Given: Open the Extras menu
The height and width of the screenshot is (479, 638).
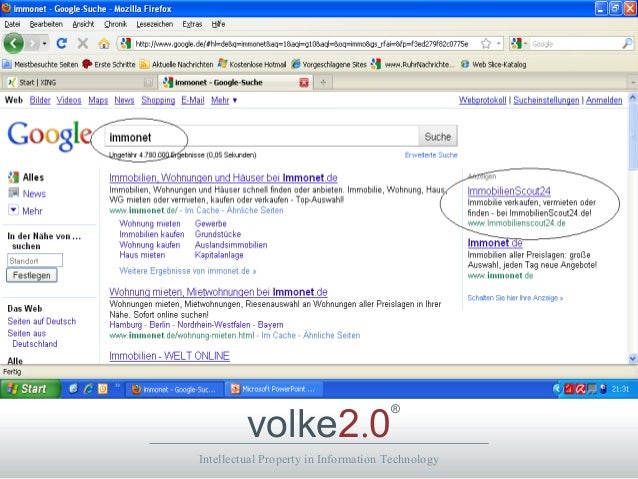Looking at the screenshot, I should pyautogui.click(x=192, y=24).
